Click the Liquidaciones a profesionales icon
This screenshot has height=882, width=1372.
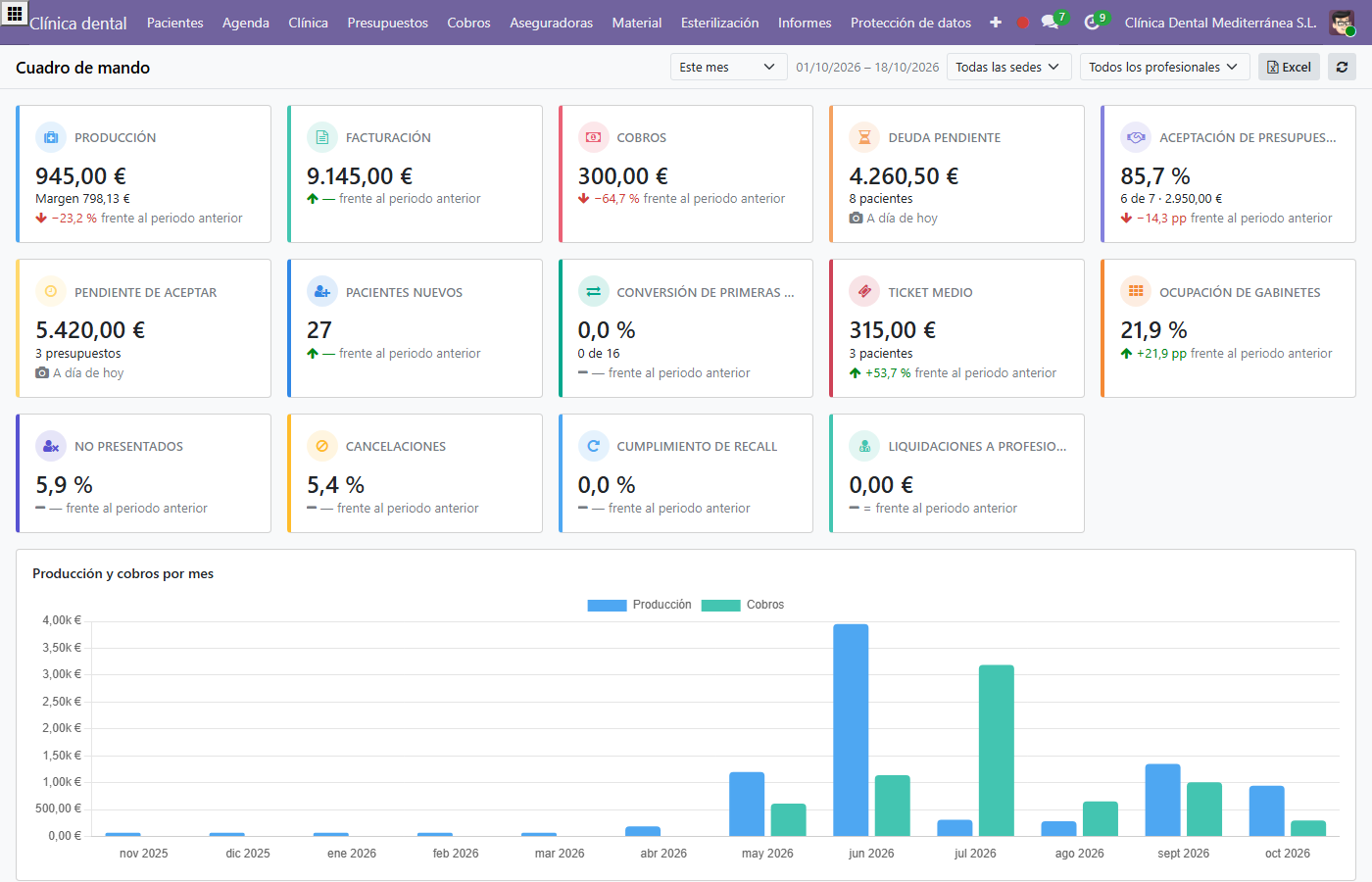864,446
